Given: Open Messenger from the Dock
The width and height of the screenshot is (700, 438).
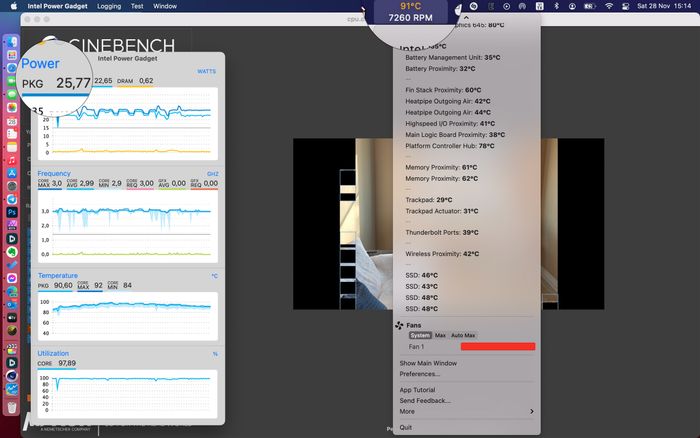Looking at the screenshot, I should click(12, 278).
